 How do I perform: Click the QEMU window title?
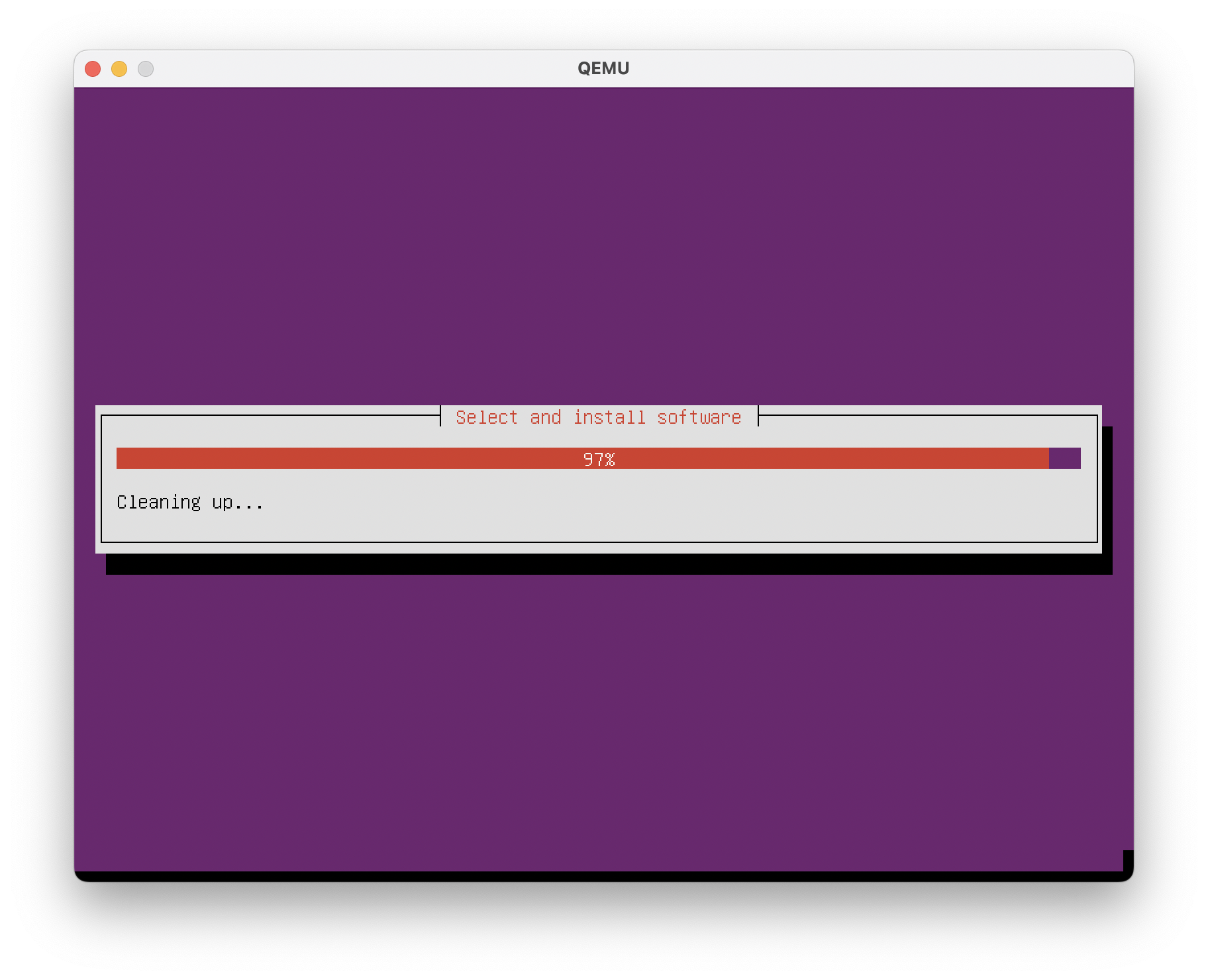pos(603,68)
